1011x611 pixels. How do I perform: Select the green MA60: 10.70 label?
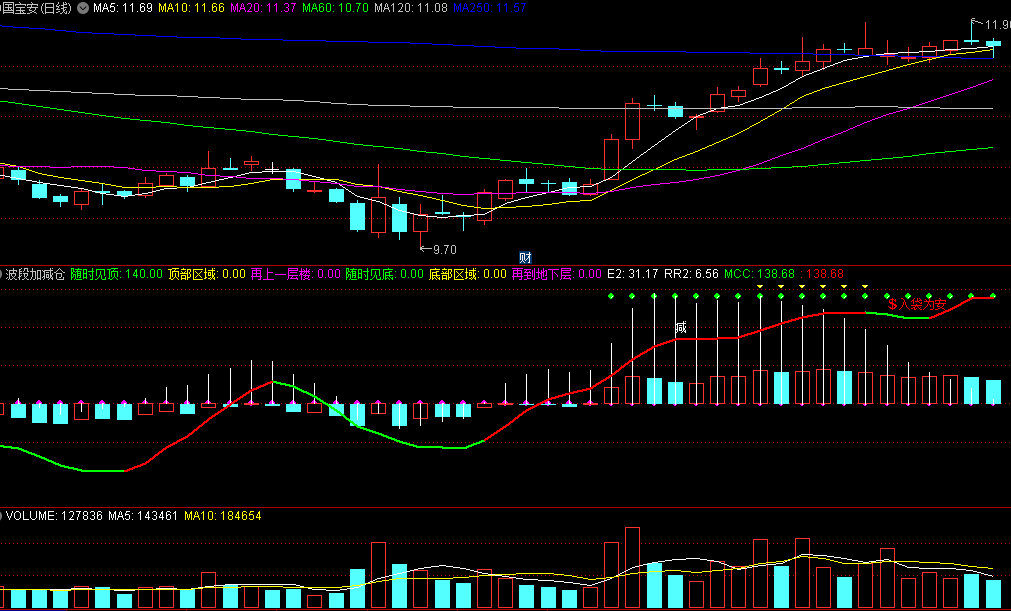click(x=335, y=8)
